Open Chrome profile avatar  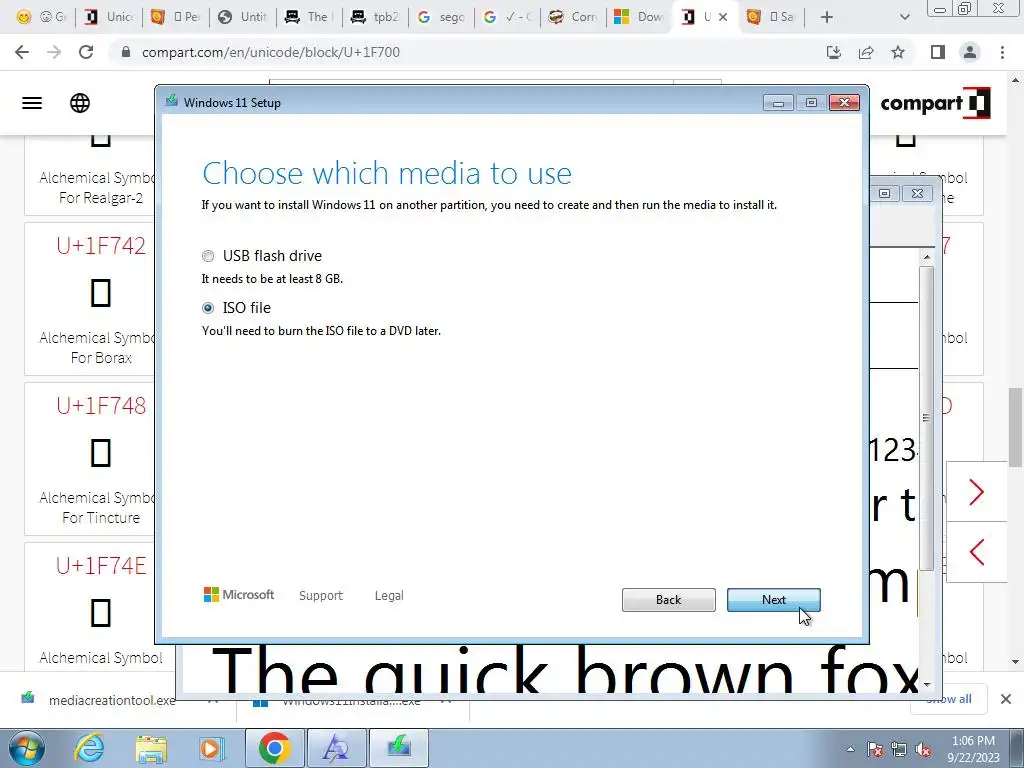[x=970, y=52]
